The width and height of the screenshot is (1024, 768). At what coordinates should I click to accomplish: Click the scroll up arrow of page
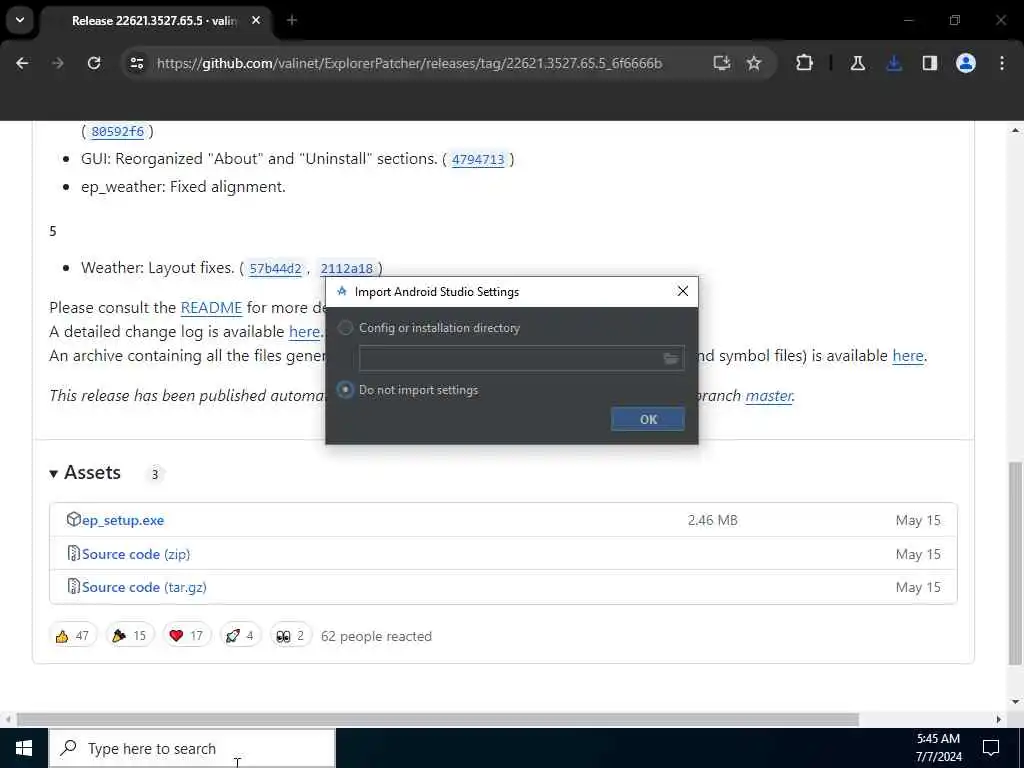point(1015,130)
